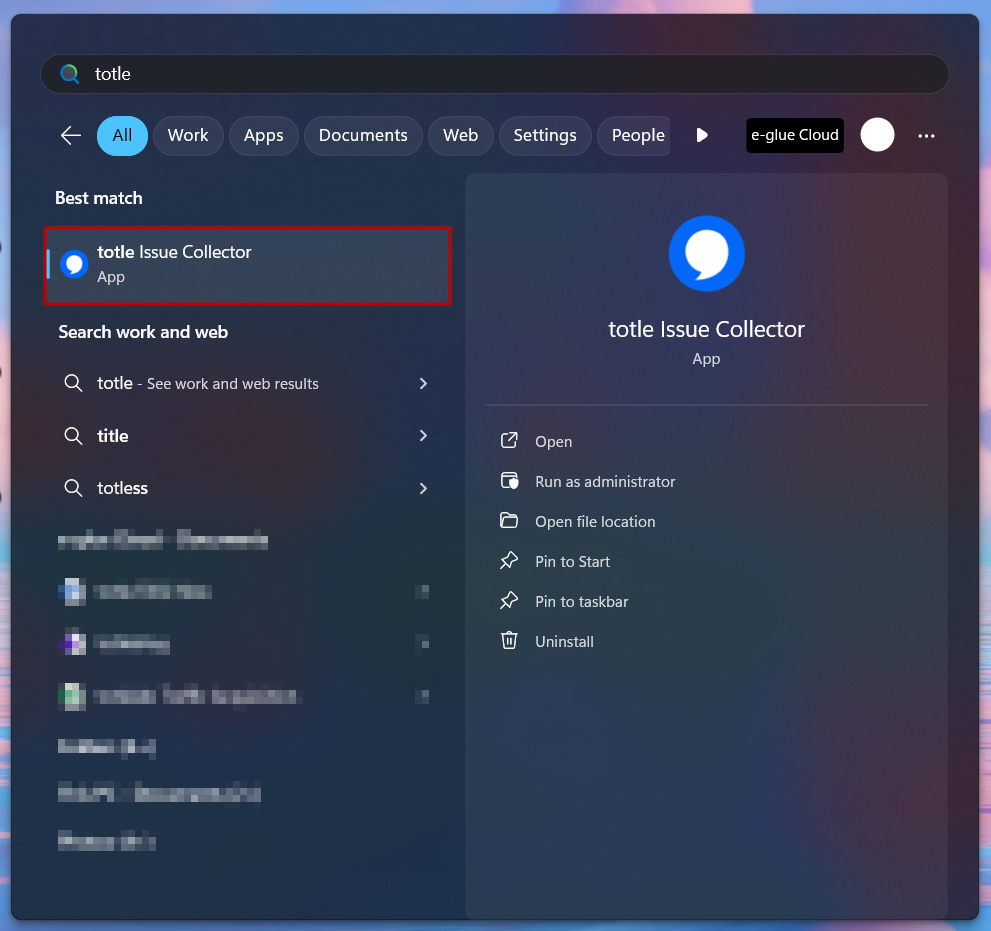
Task: Select the All filter tab
Action: coord(122,135)
